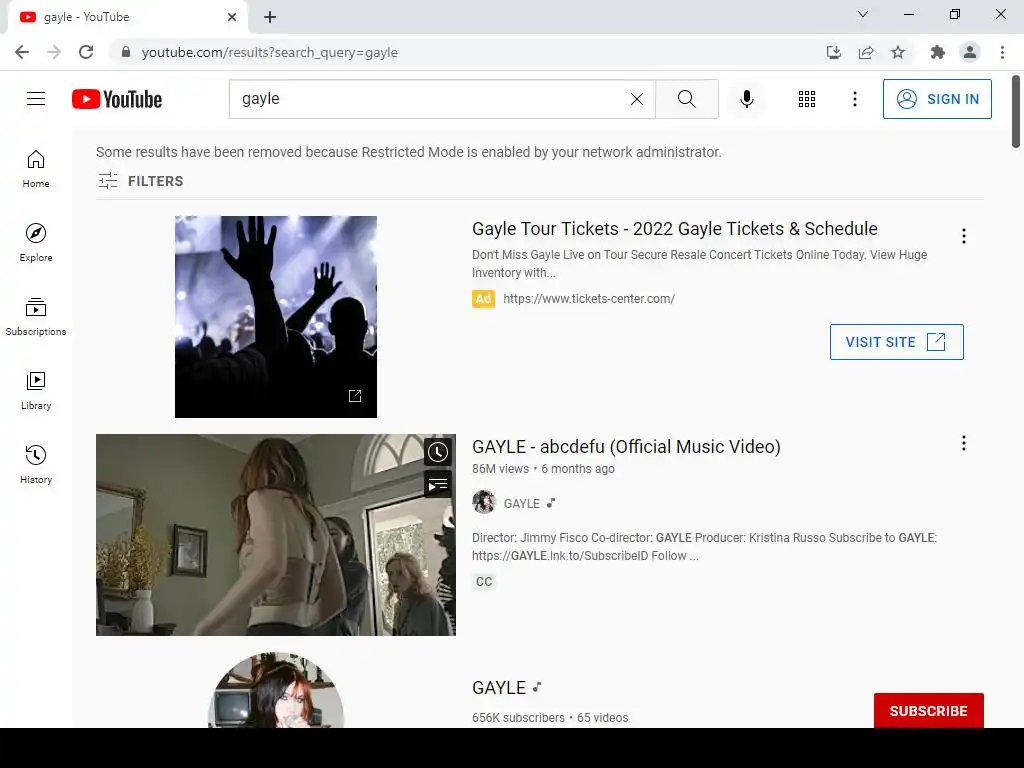Click external link icon on ad thumbnail
This screenshot has height=768, width=1024.
355,396
